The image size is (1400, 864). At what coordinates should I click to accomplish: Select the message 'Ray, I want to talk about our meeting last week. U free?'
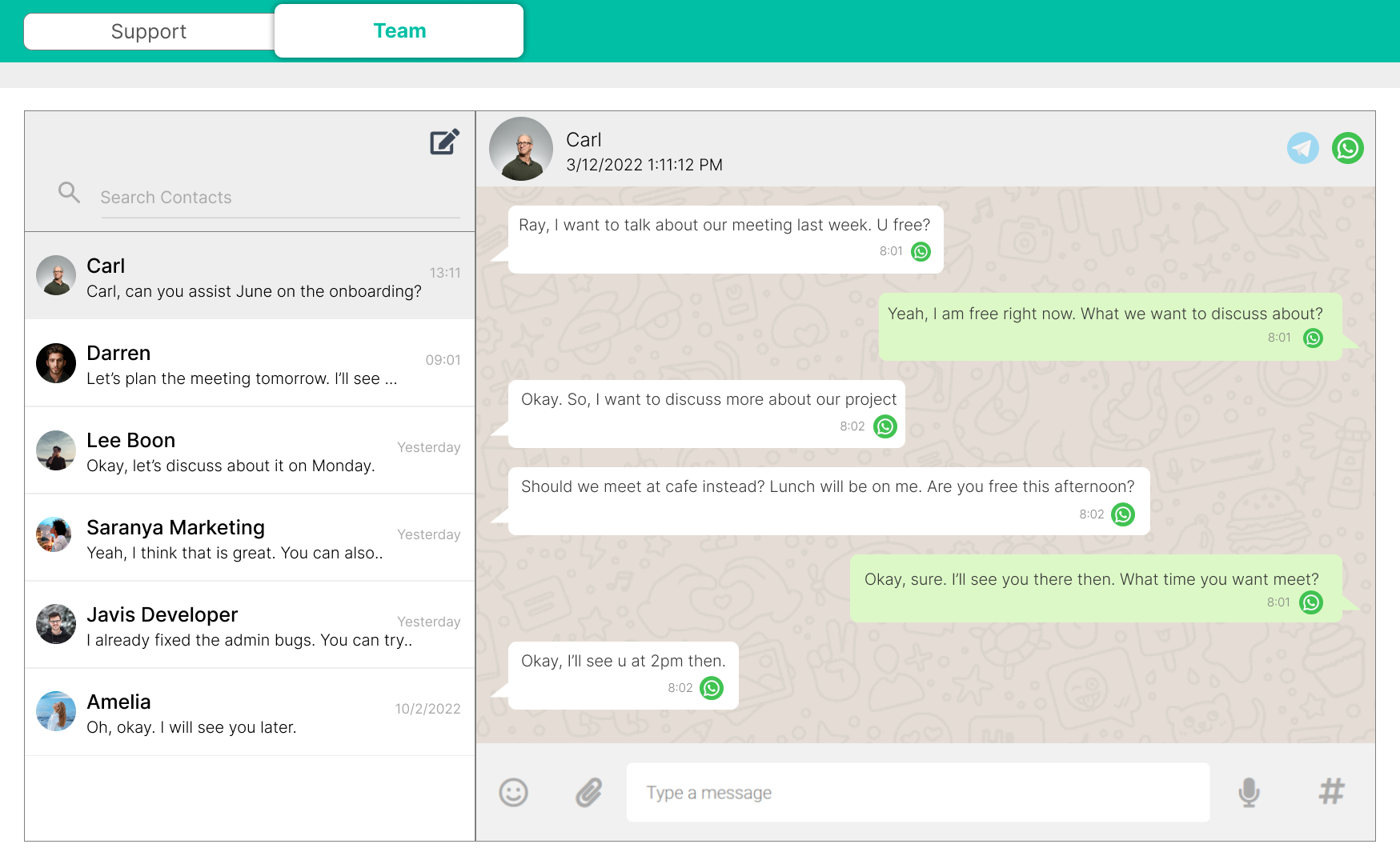point(725,239)
